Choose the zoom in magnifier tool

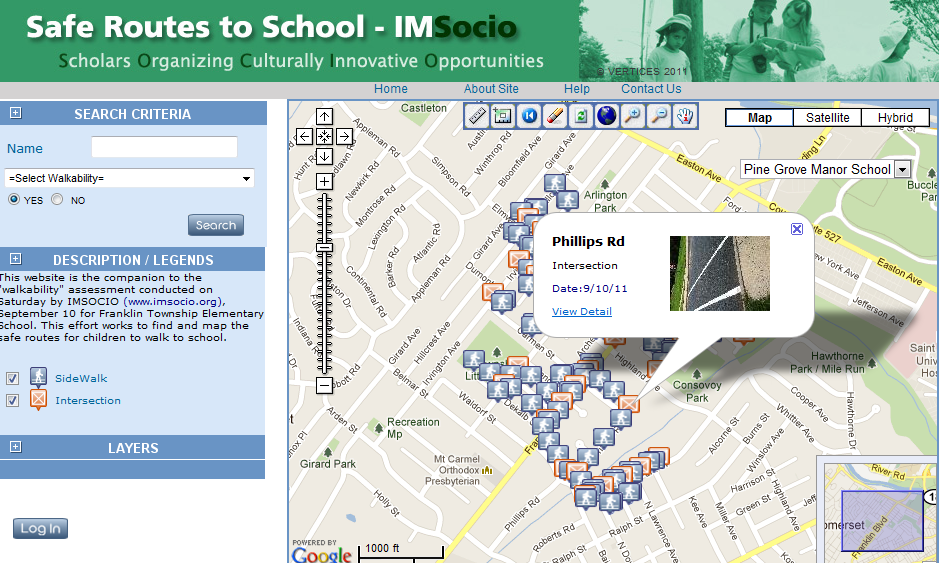(x=632, y=116)
